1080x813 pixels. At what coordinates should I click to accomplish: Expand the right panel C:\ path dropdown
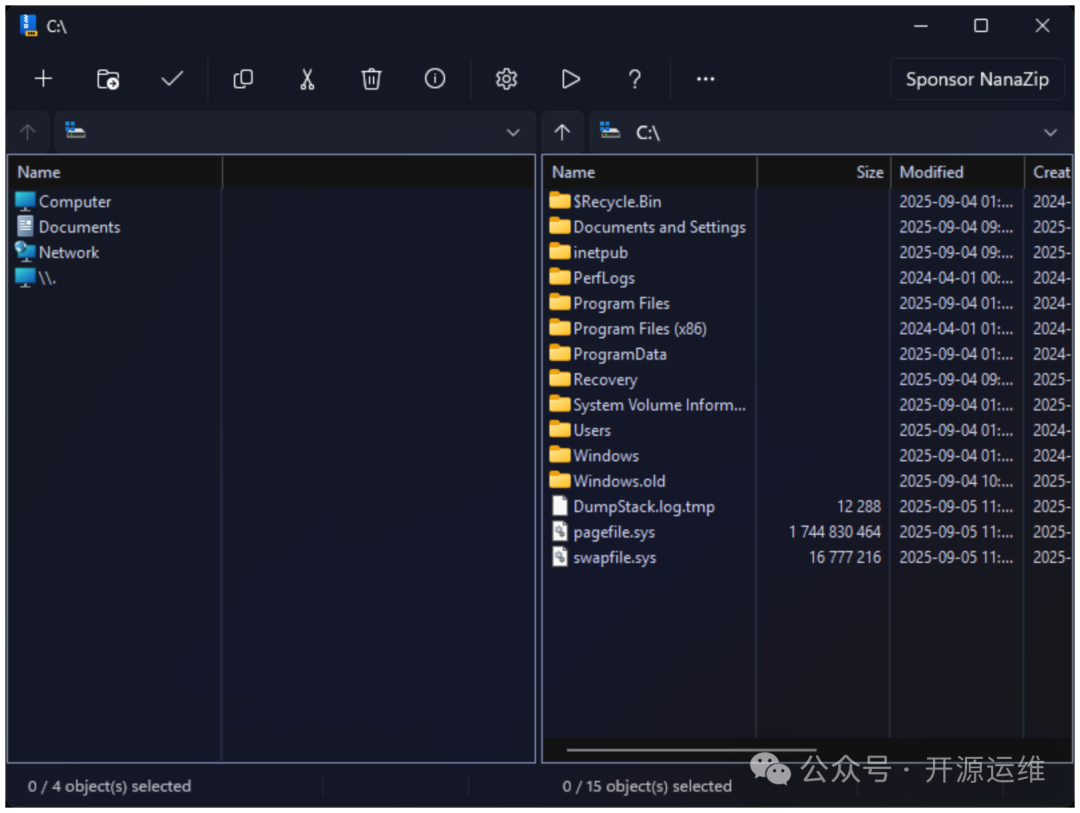click(1050, 132)
